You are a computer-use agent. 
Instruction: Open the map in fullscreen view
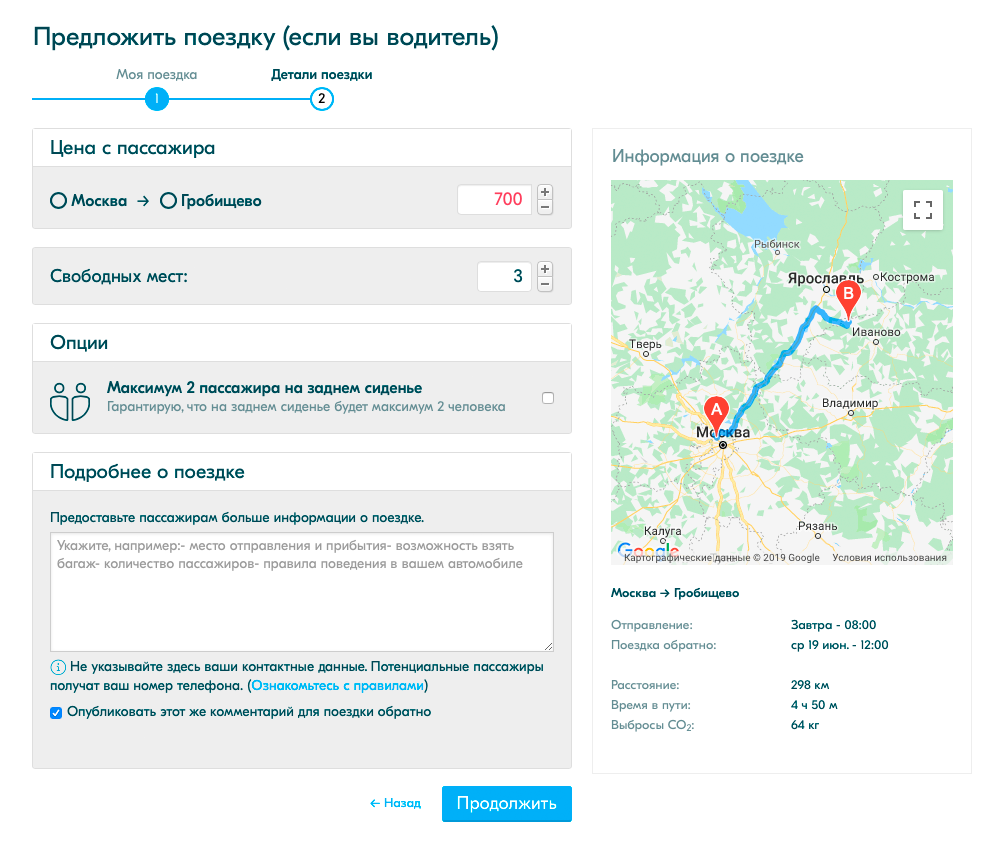point(922,210)
